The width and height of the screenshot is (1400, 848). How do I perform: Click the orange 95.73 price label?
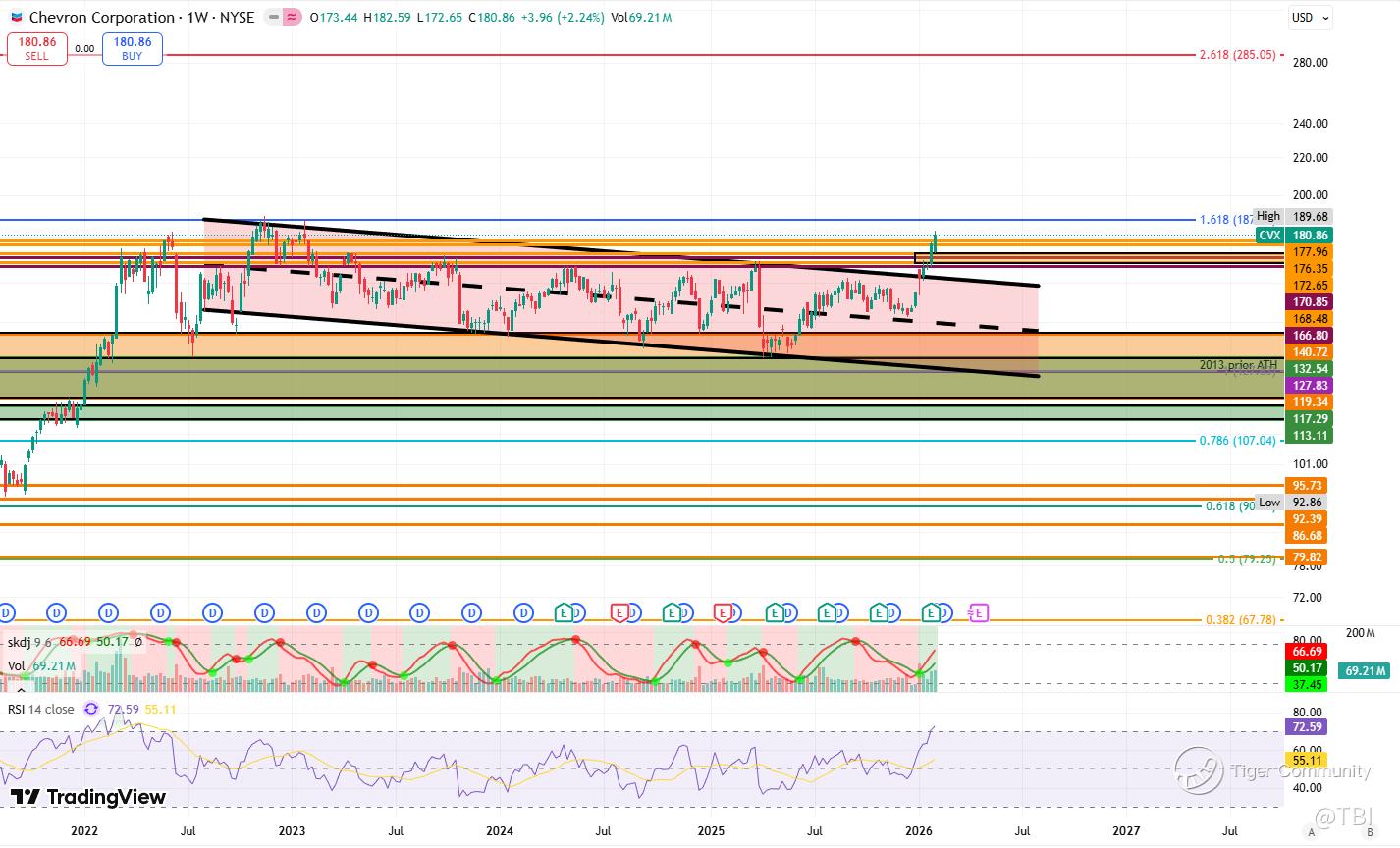pos(1309,486)
